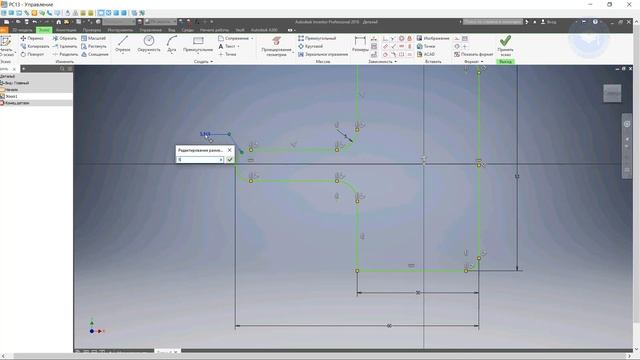
Task: Click the Изображение insert image tool
Action: coord(433,38)
